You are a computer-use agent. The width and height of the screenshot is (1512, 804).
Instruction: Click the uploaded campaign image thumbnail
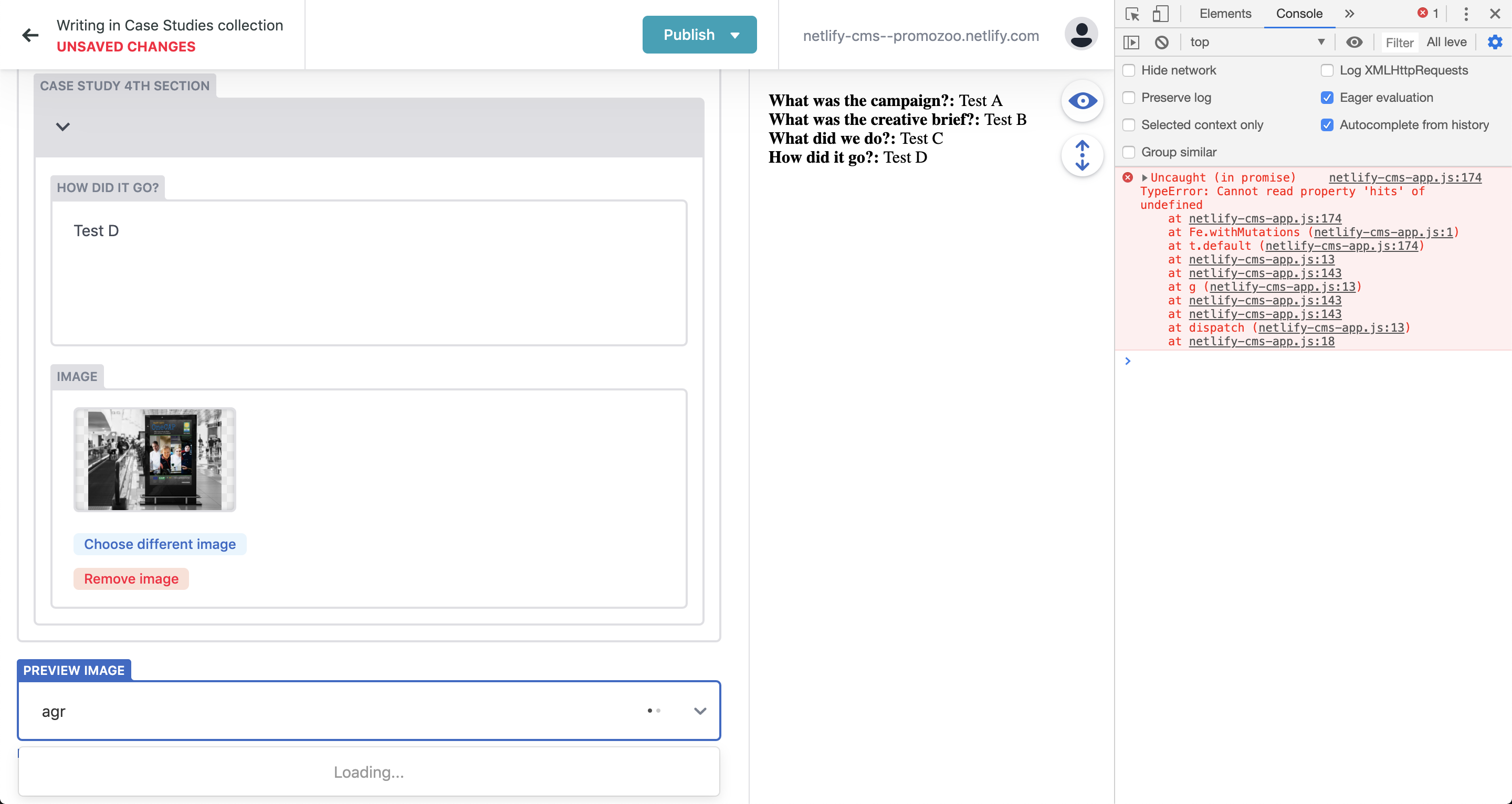point(154,459)
